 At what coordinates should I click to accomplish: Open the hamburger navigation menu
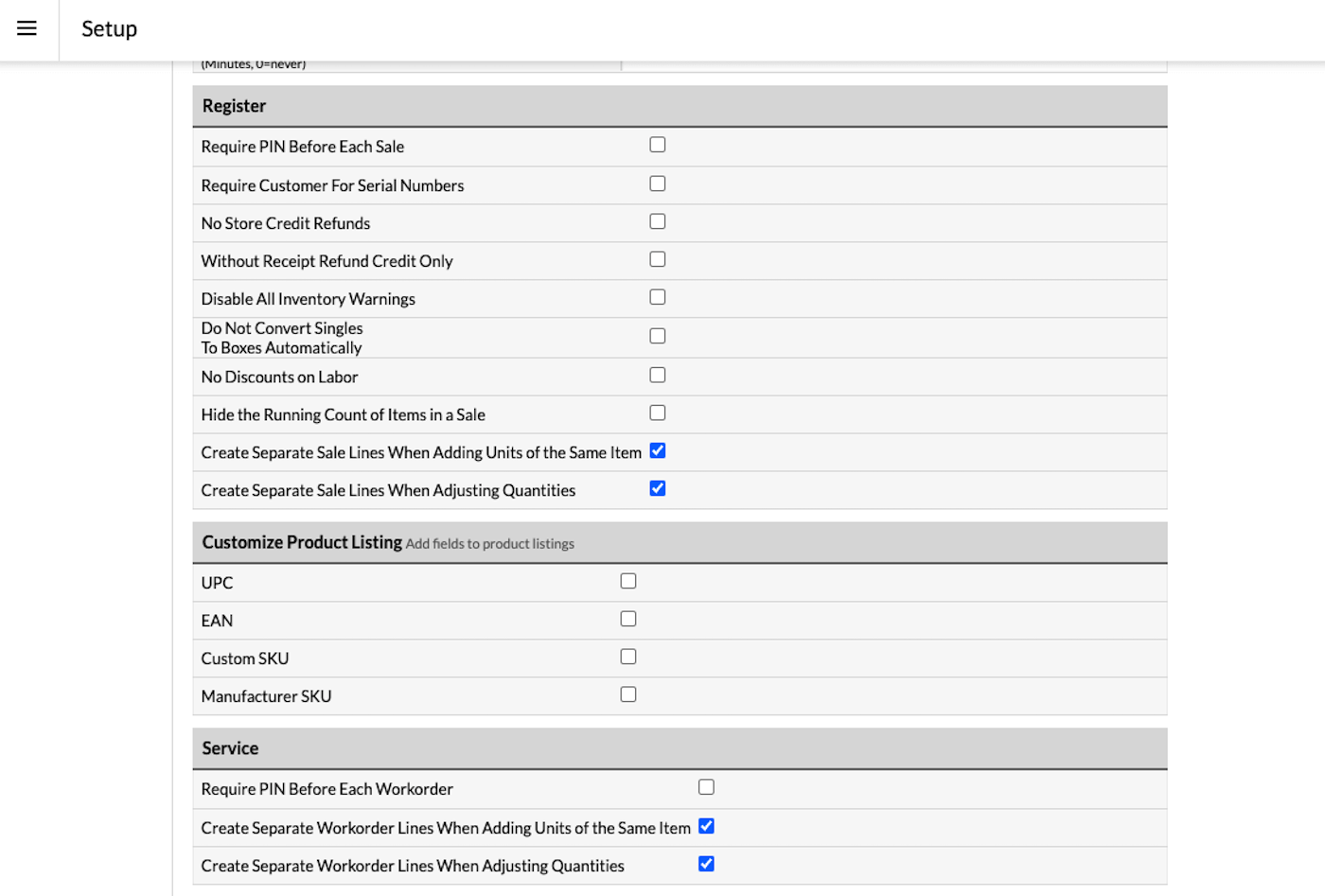click(27, 28)
